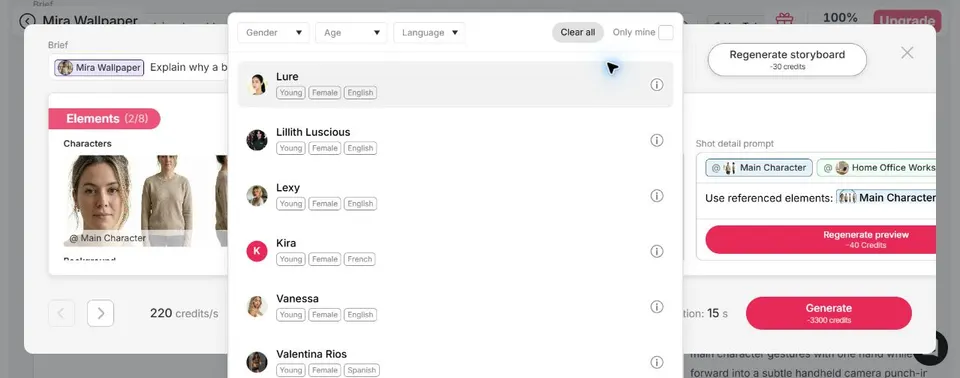Click the Generate -3300 credits button

pos(828,313)
